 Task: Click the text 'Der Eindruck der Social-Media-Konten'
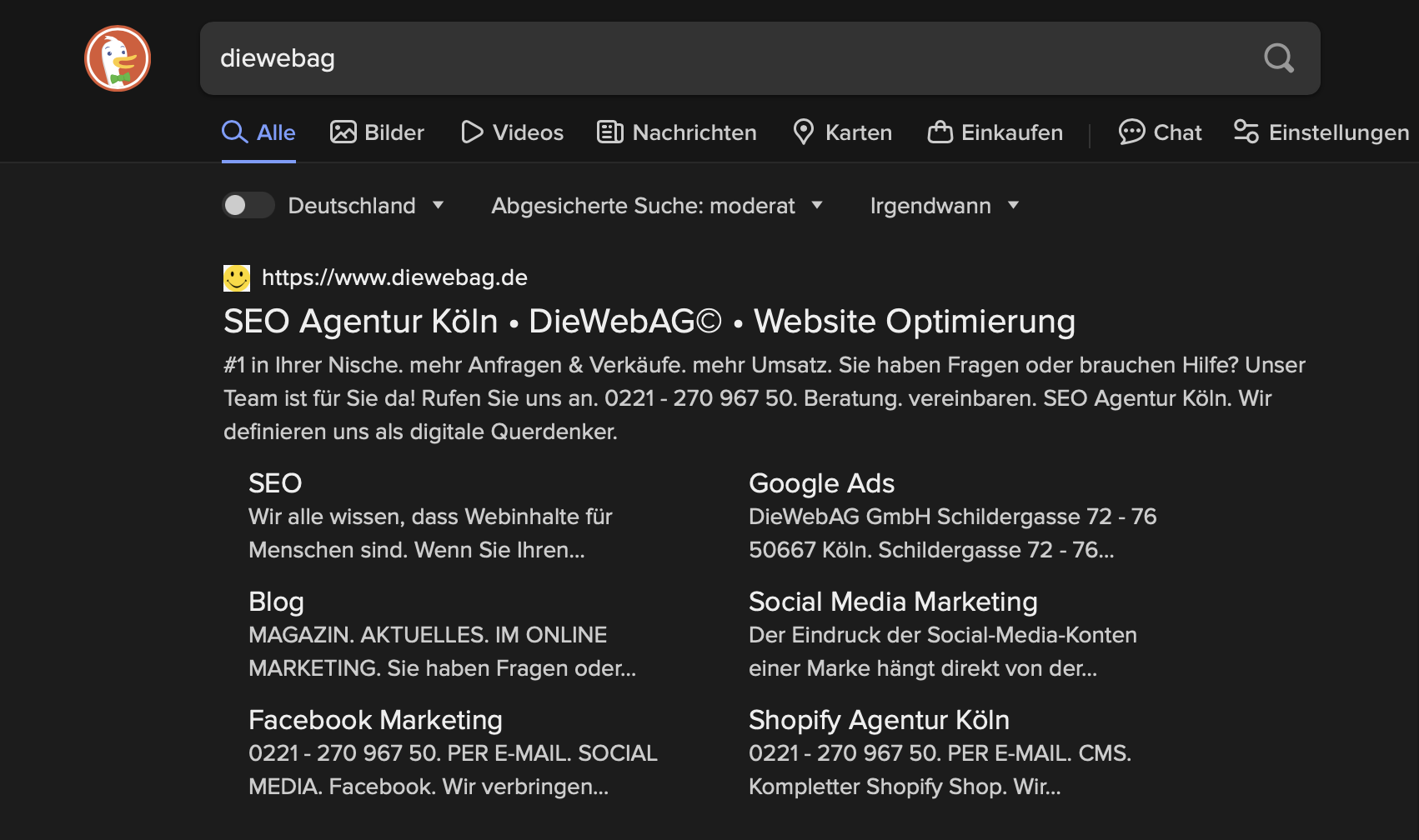943,635
